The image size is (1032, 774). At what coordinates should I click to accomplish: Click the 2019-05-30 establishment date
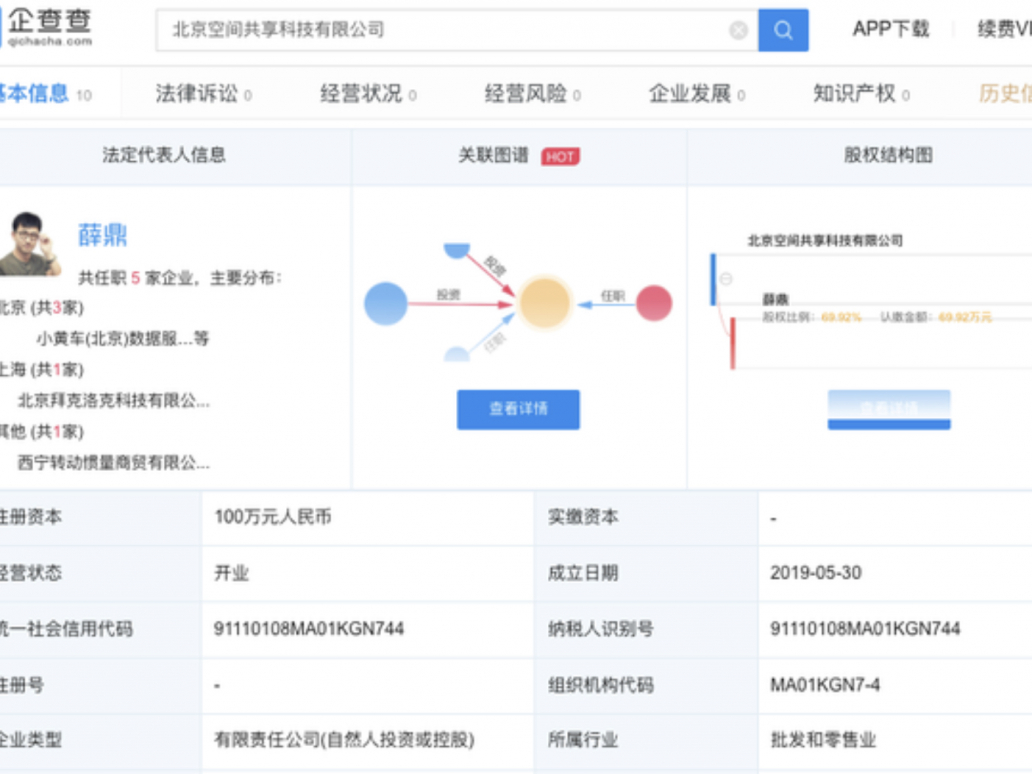pos(816,573)
